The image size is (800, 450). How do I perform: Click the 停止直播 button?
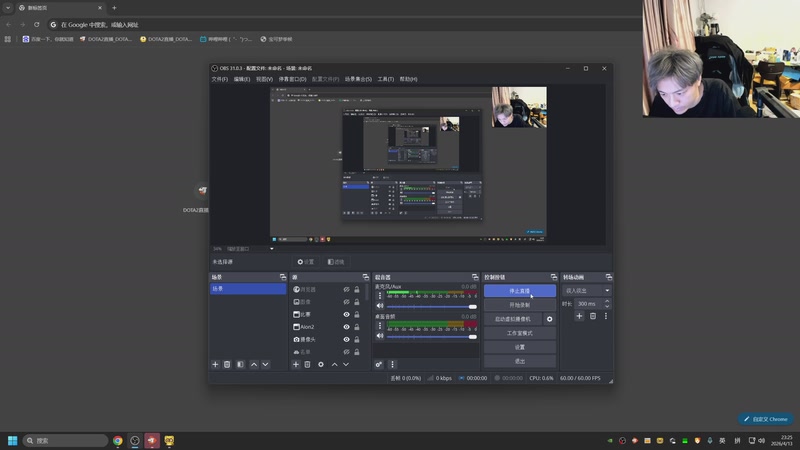pos(519,291)
